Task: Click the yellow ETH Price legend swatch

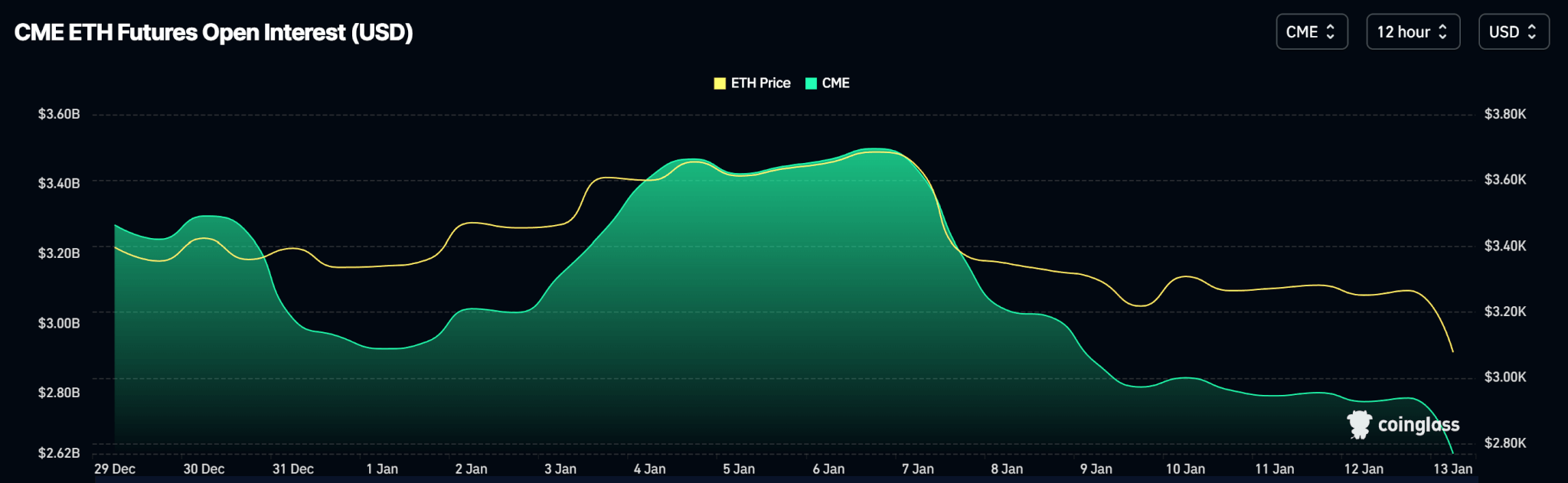Action: (720, 83)
